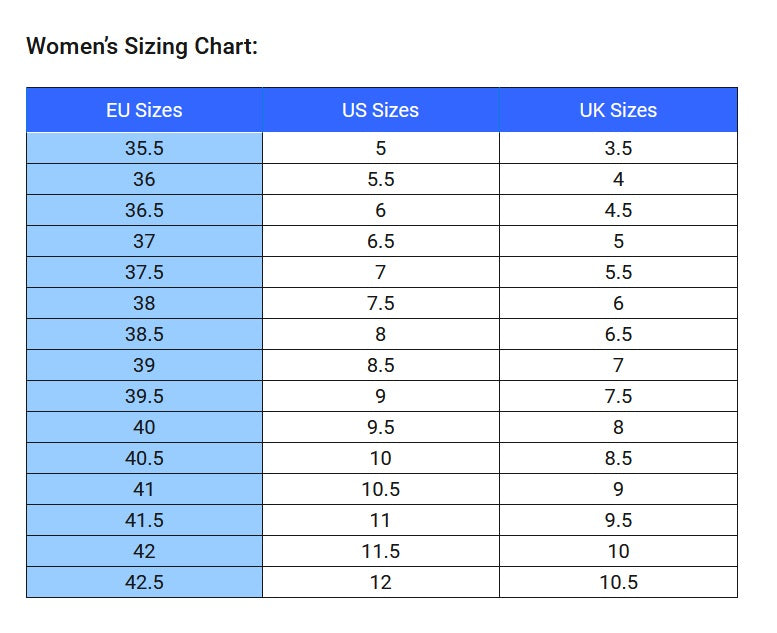This screenshot has width=777, height=633.
Task: Click the EU size 39.5 cell
Action: coord(144,396)
